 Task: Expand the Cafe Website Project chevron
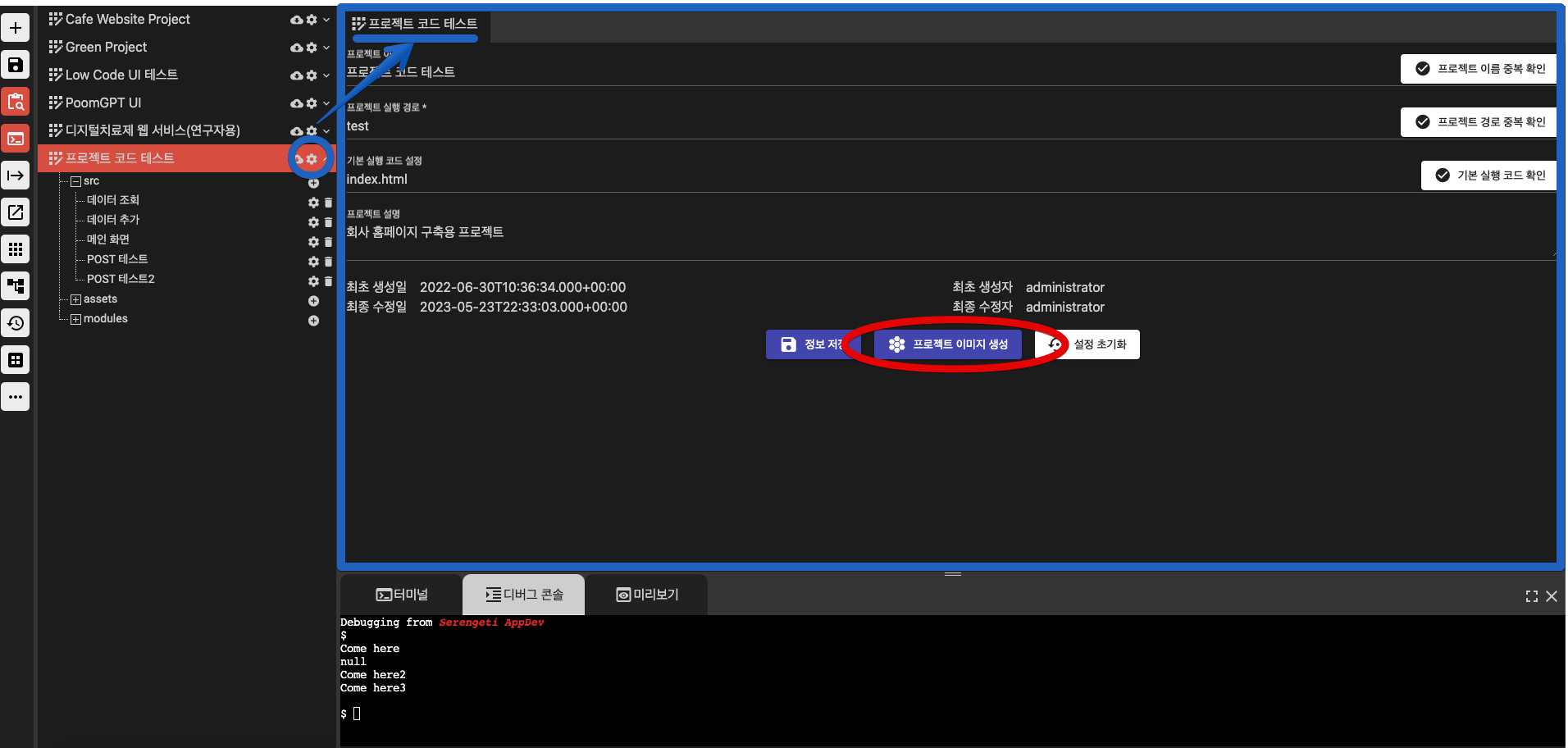[x=326, y=20]
